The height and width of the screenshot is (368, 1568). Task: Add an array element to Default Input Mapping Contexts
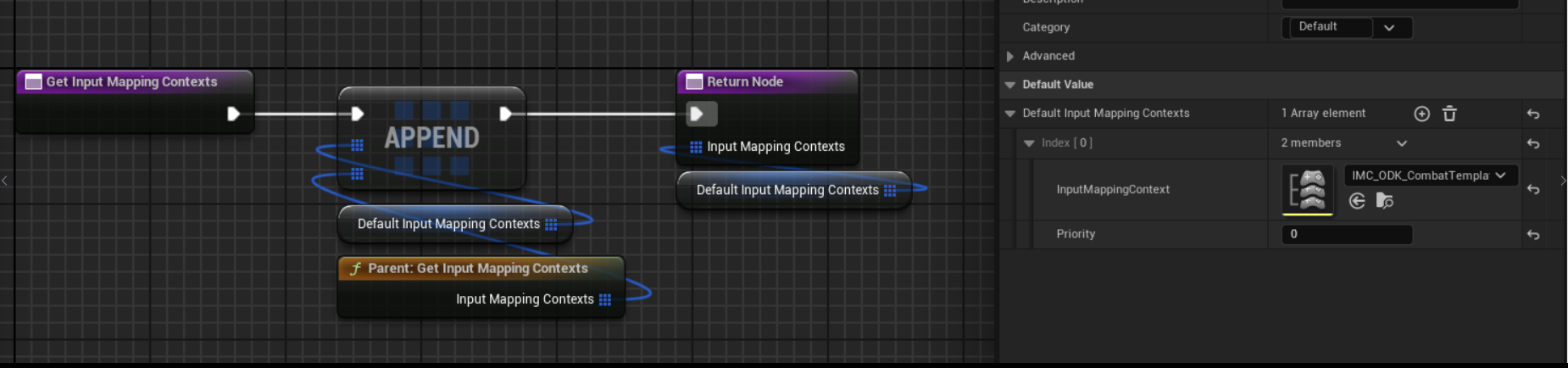(1421, 114)
